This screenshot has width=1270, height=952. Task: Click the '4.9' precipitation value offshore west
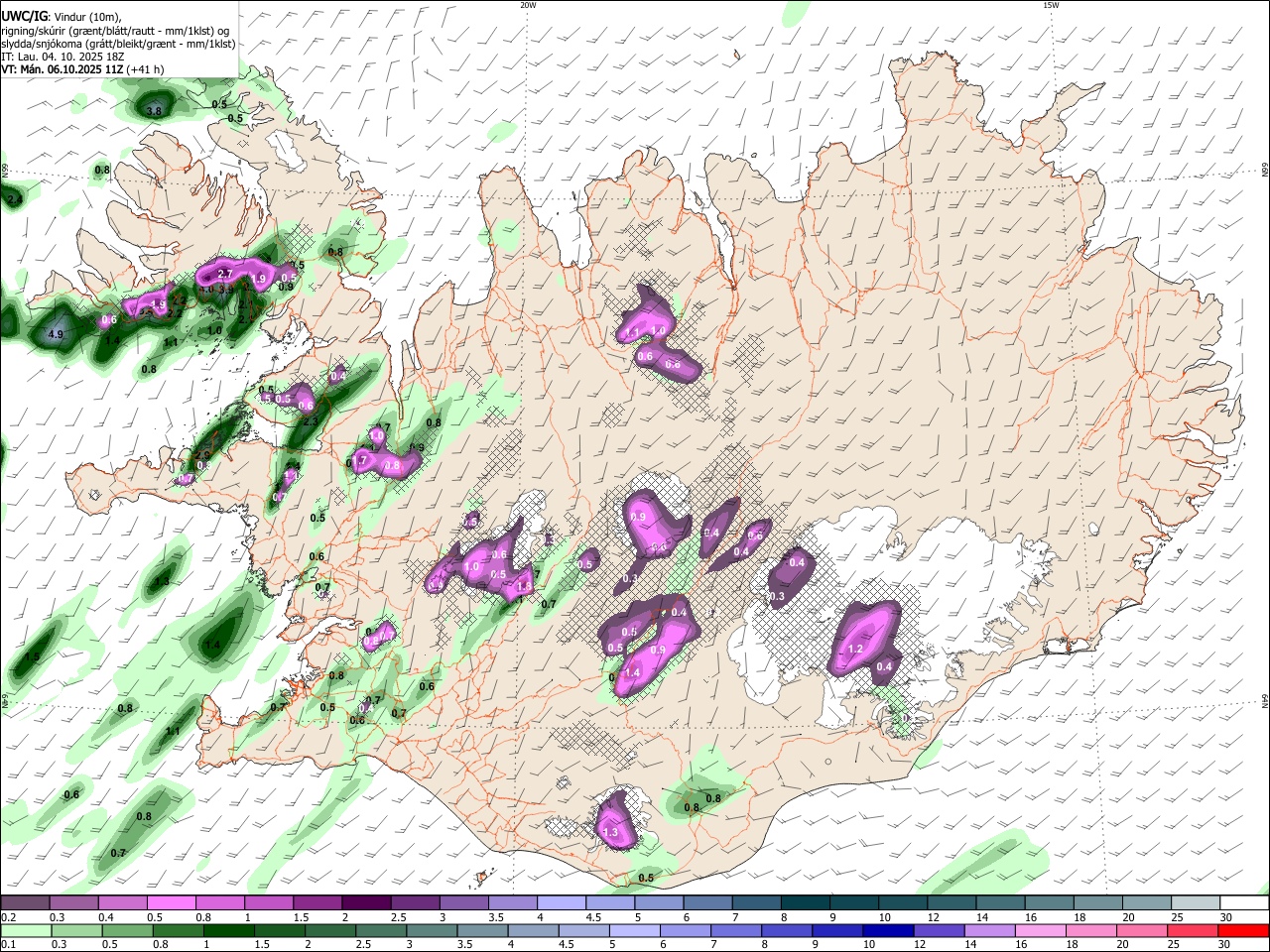click(x=56, y=335)
